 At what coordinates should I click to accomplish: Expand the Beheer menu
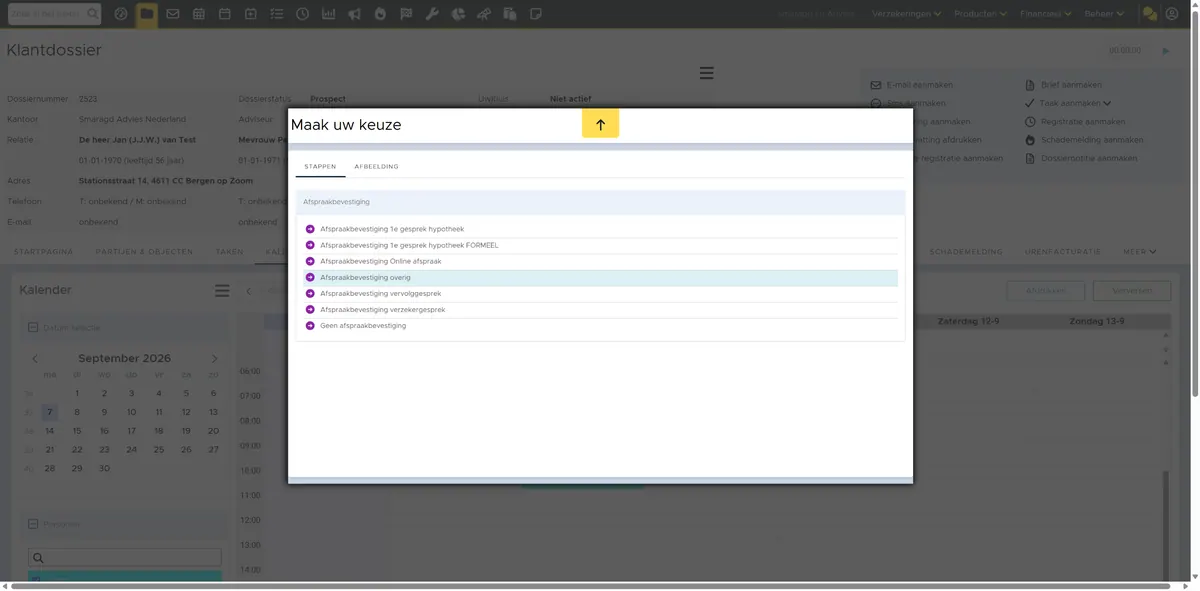pyautogui.click(x=1104, y=14)
